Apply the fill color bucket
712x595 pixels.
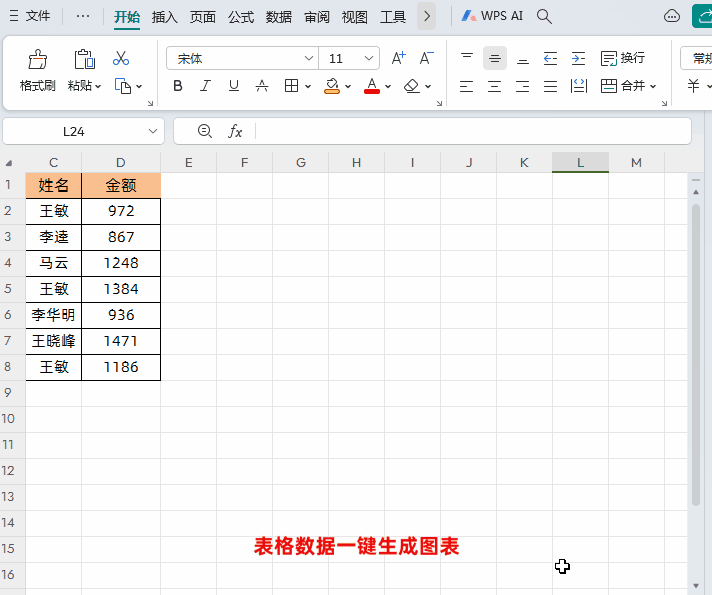coord(332,86)
